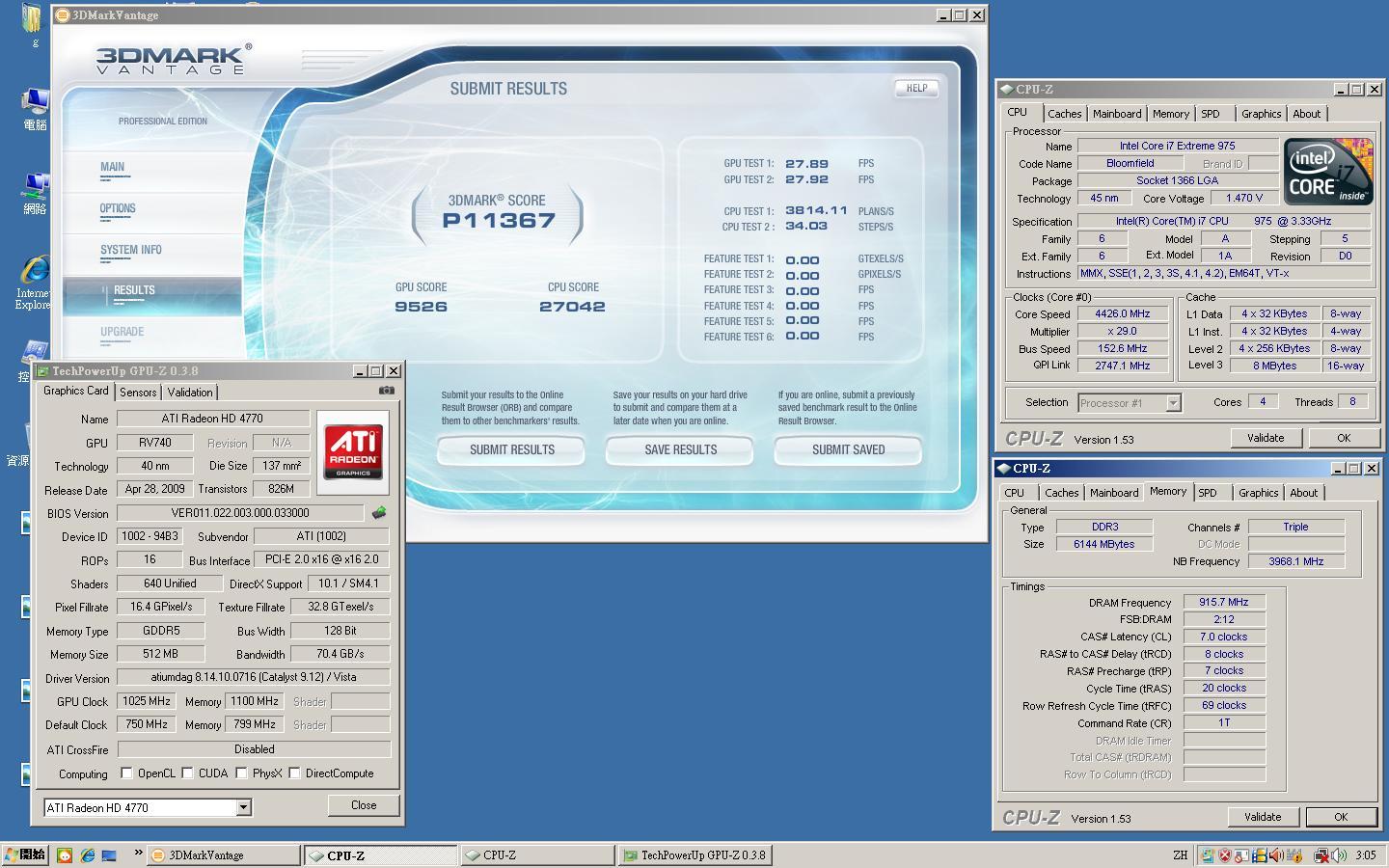The image size is (1389, 868).
Task: Click the Close button in GPU-Z
Action: pyautogui.click(x=364, y=805)
